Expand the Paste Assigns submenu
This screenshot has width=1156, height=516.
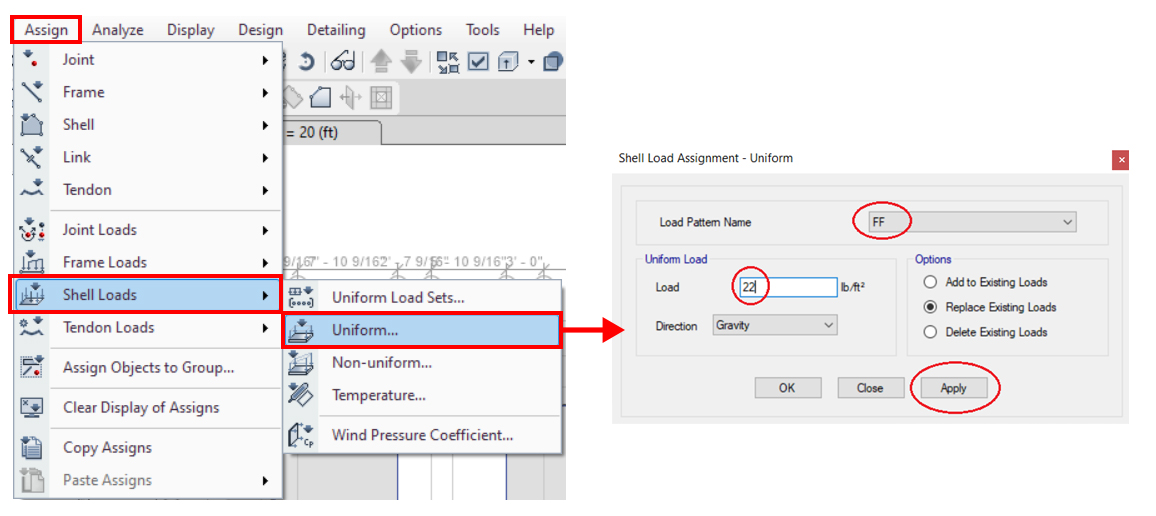click(x=147, y=480)
